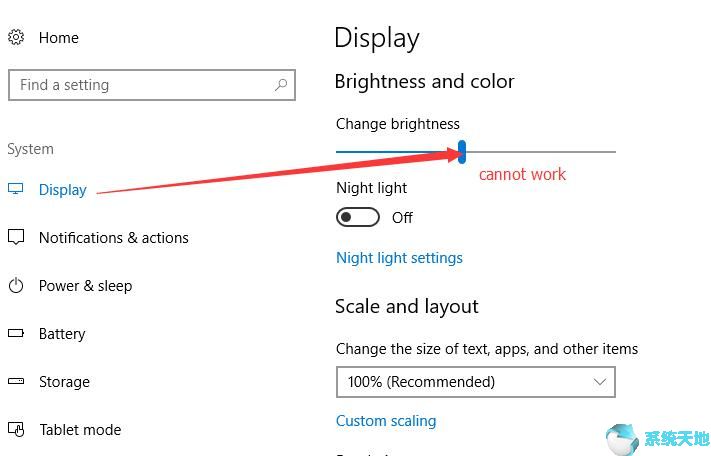This screenshot has height=456, width=711.
Task: Open Notifications & actions settings
Action: (x=113, y=238)
